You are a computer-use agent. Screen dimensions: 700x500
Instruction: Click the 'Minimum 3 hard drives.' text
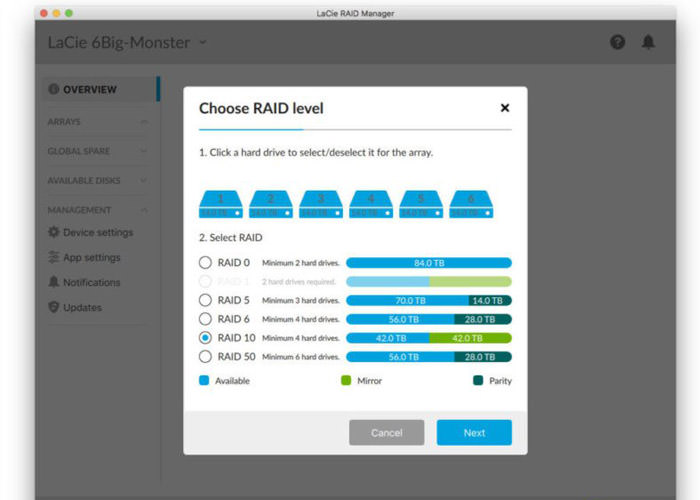pyautogui.click(x=300, y=300)
